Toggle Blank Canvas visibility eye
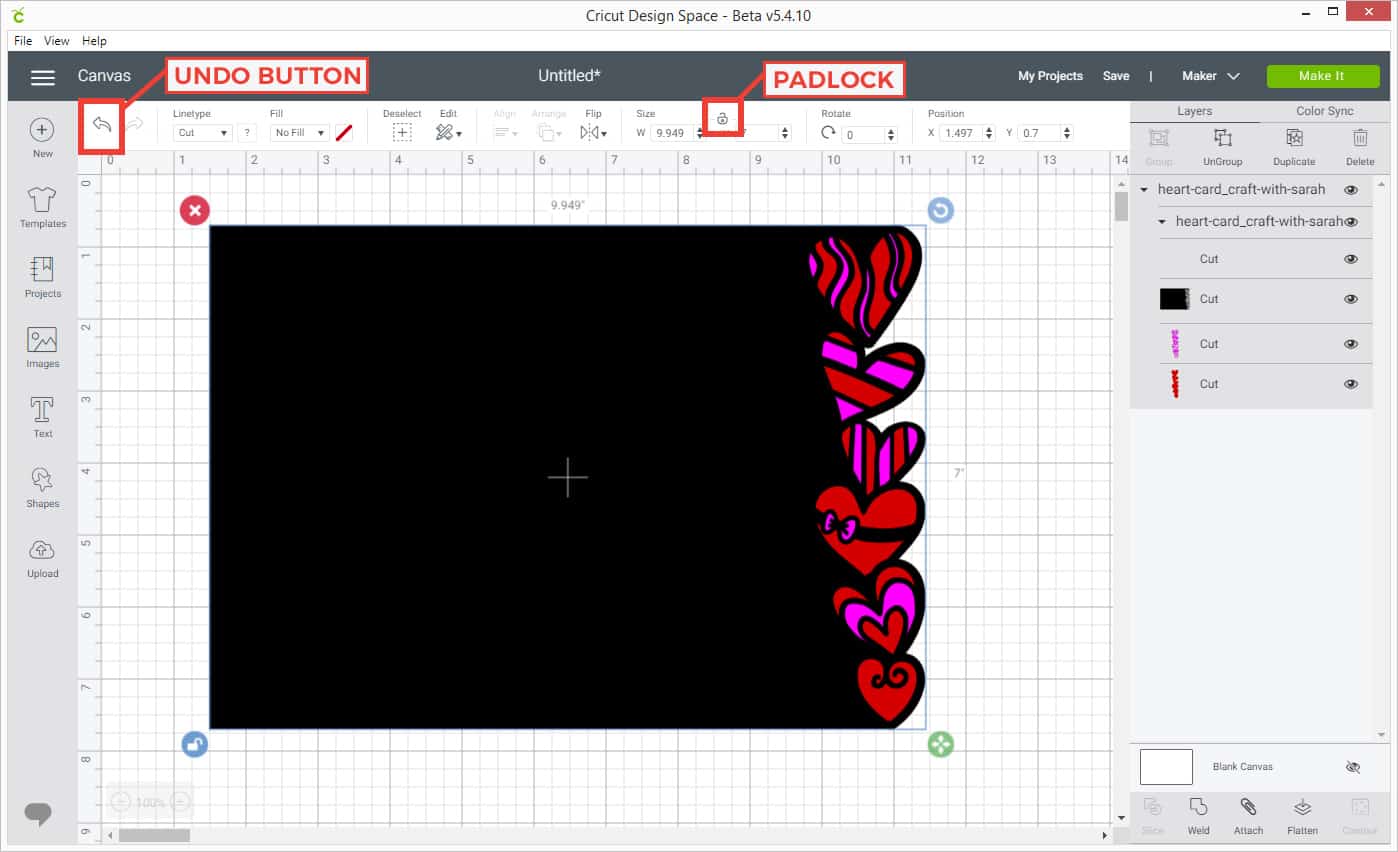This screenshot has height=852, width=1398. pos(1353,767)
